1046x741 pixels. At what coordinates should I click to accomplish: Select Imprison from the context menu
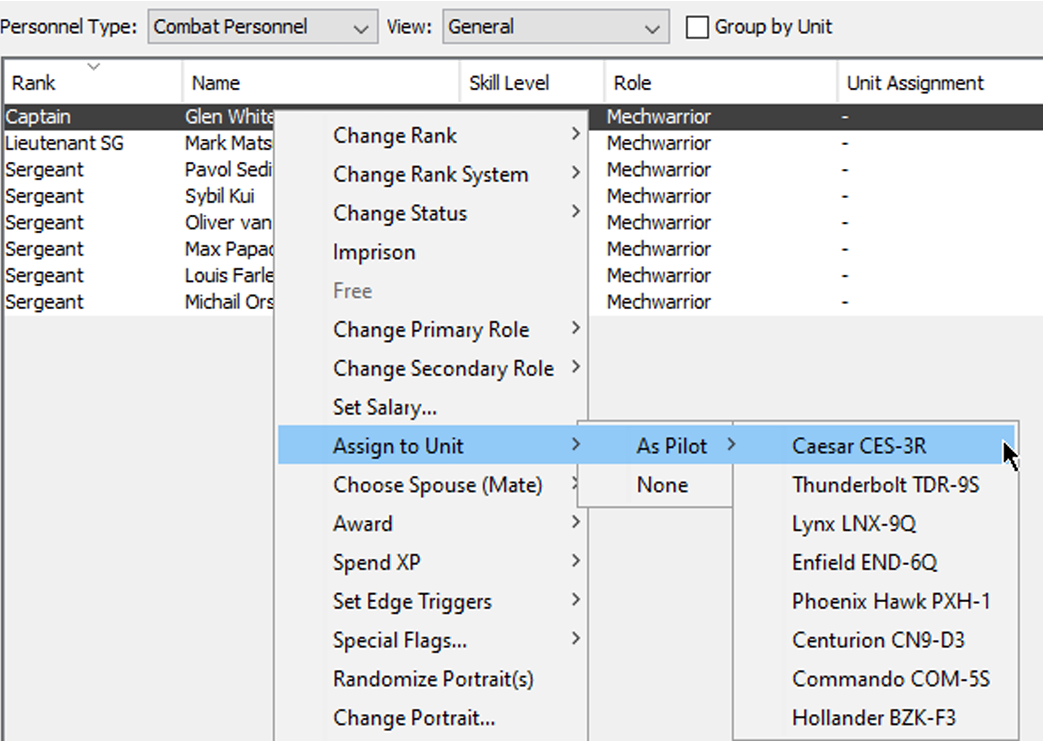[x=374, y=253]
